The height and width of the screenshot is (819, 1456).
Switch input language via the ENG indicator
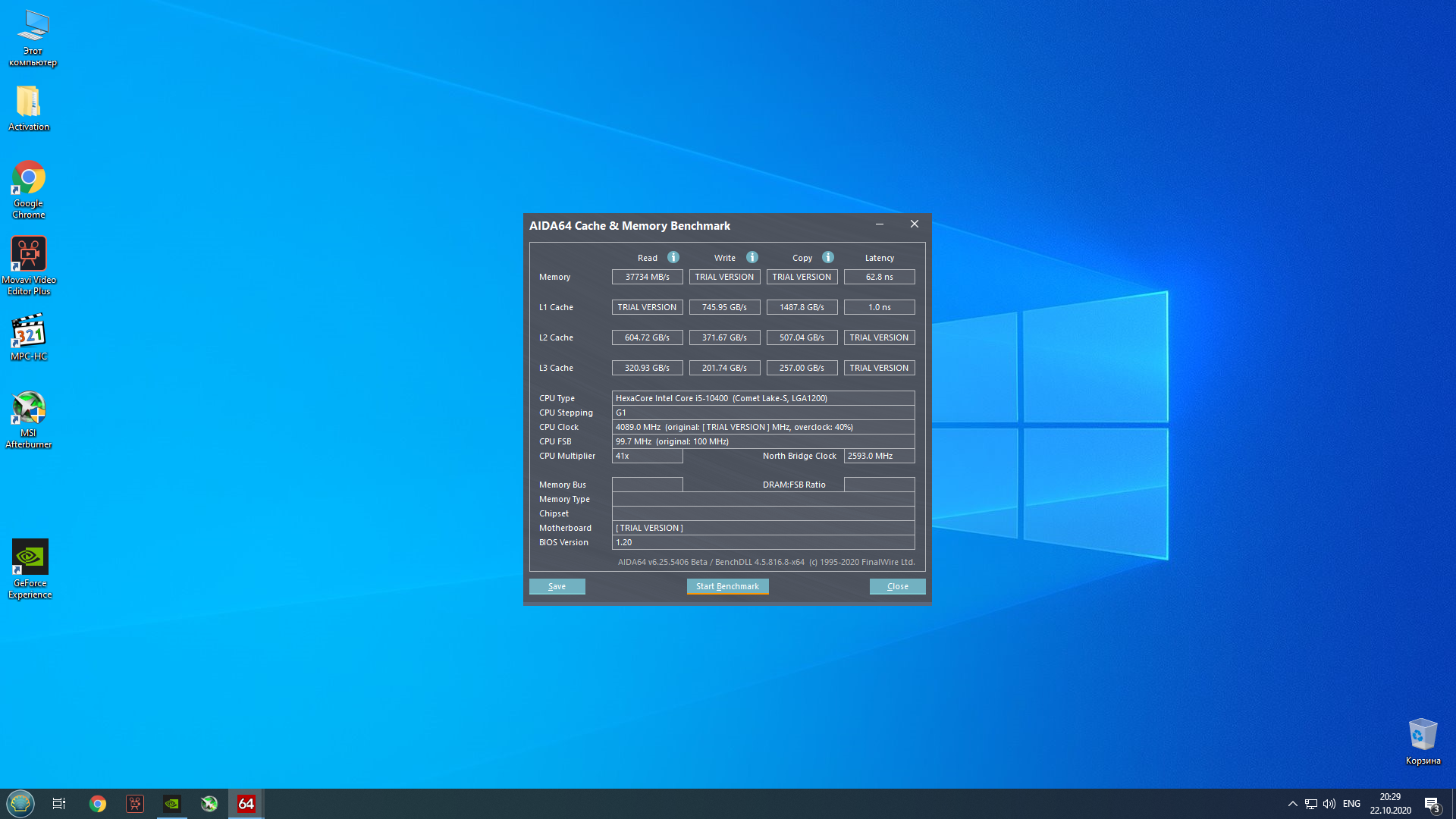pyautogui.click(x=1351, y=803)
